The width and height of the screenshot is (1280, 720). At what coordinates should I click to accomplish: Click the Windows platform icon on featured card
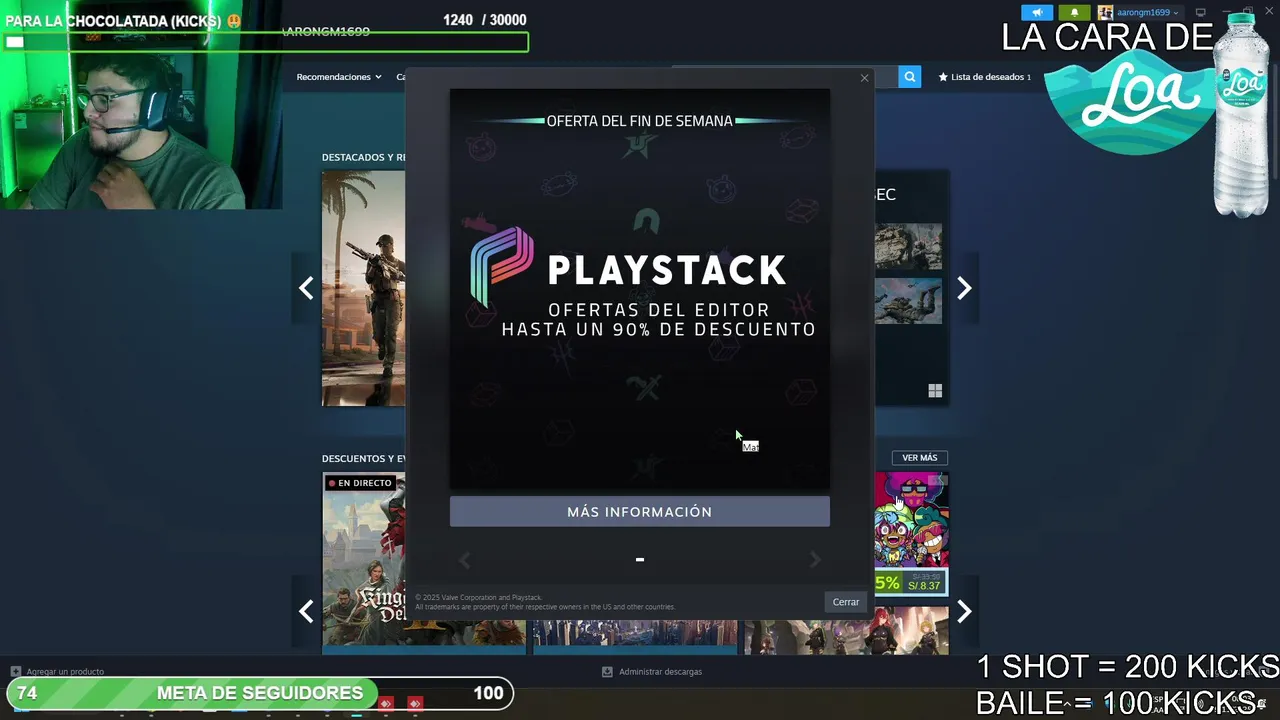pos(935,391)
